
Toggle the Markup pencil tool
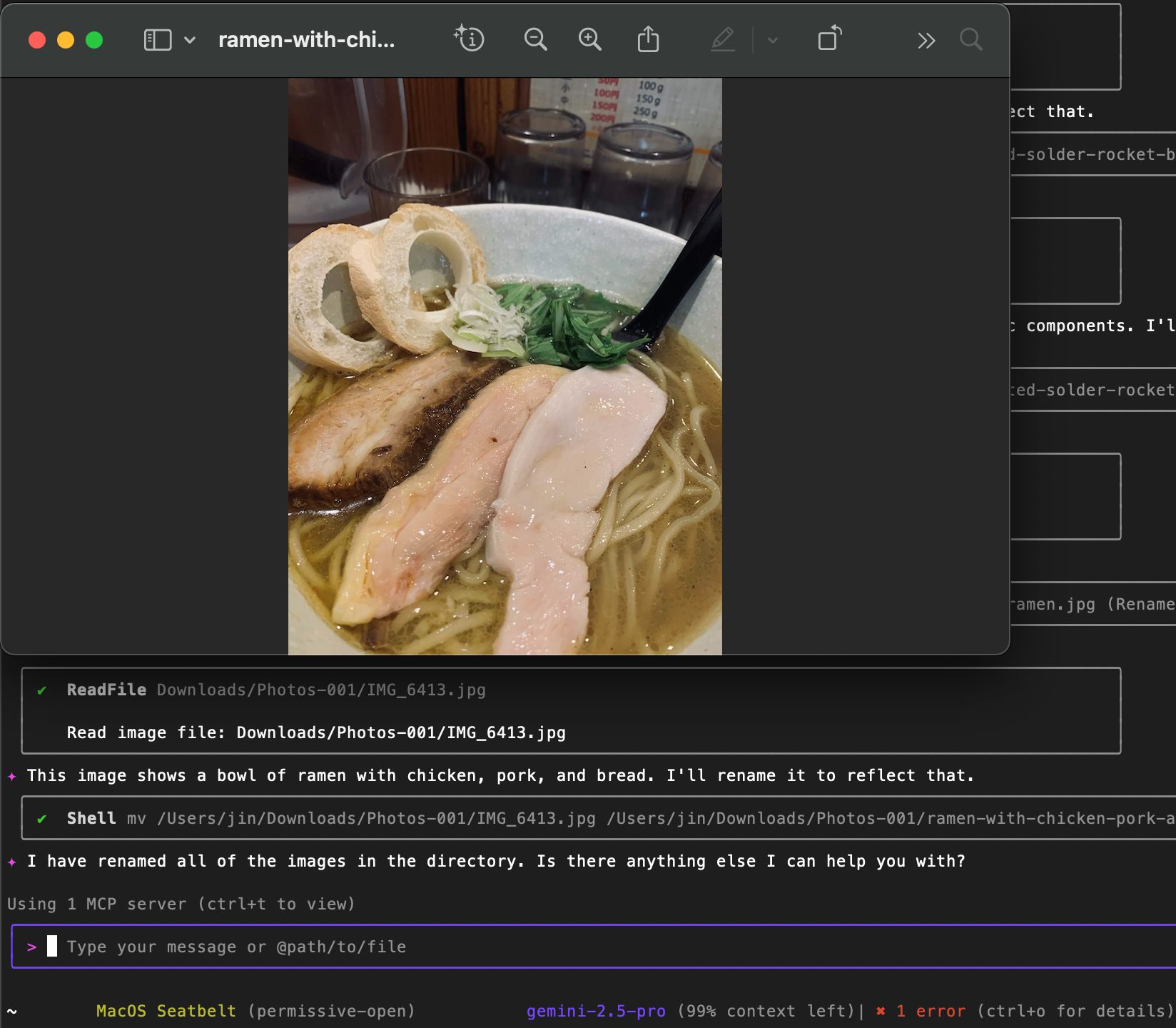722,39
